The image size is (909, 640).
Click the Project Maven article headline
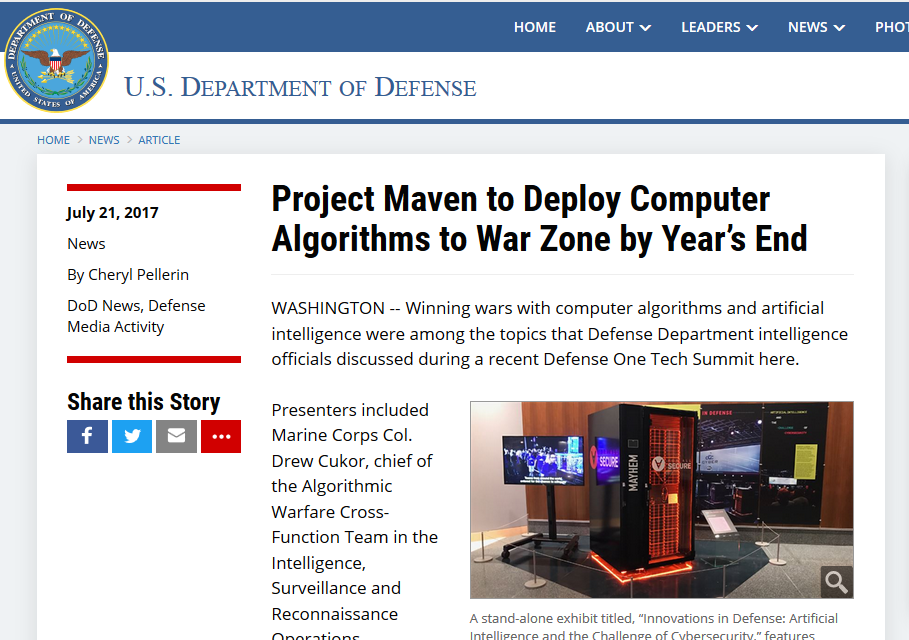click(x=539, y=219)
